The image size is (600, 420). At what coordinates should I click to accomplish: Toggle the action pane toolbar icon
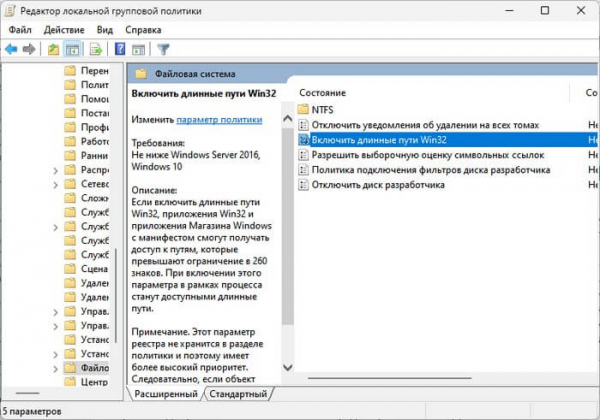[139, 49]
